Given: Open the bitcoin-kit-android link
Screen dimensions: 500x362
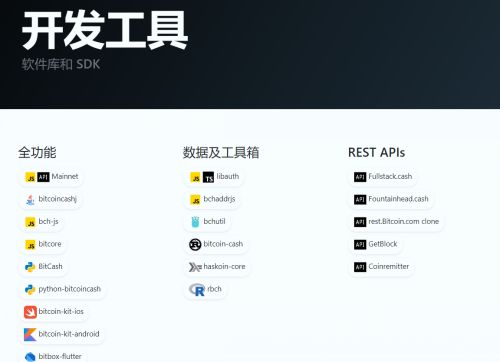Looking at the screenshot, I should click(69, 334).
